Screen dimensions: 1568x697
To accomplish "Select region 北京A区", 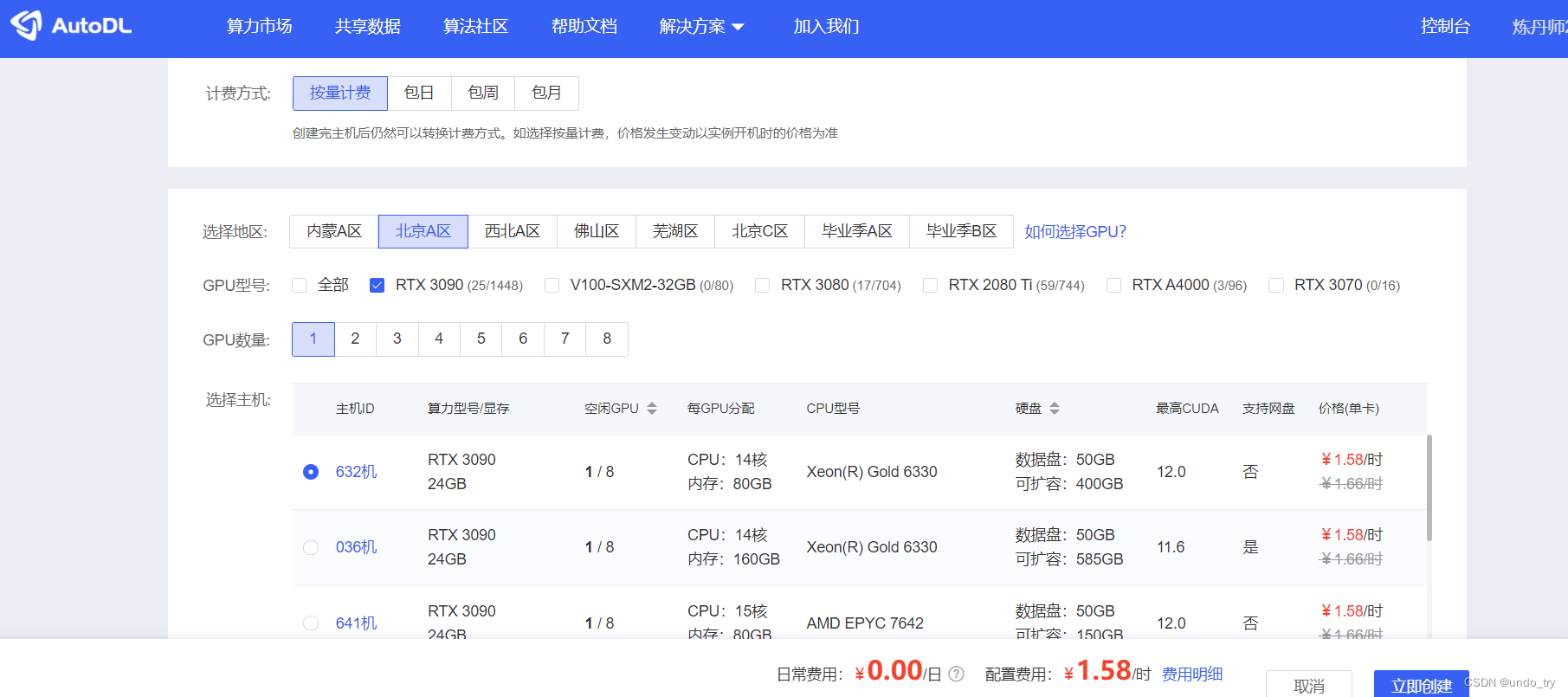I will (423, 231).
